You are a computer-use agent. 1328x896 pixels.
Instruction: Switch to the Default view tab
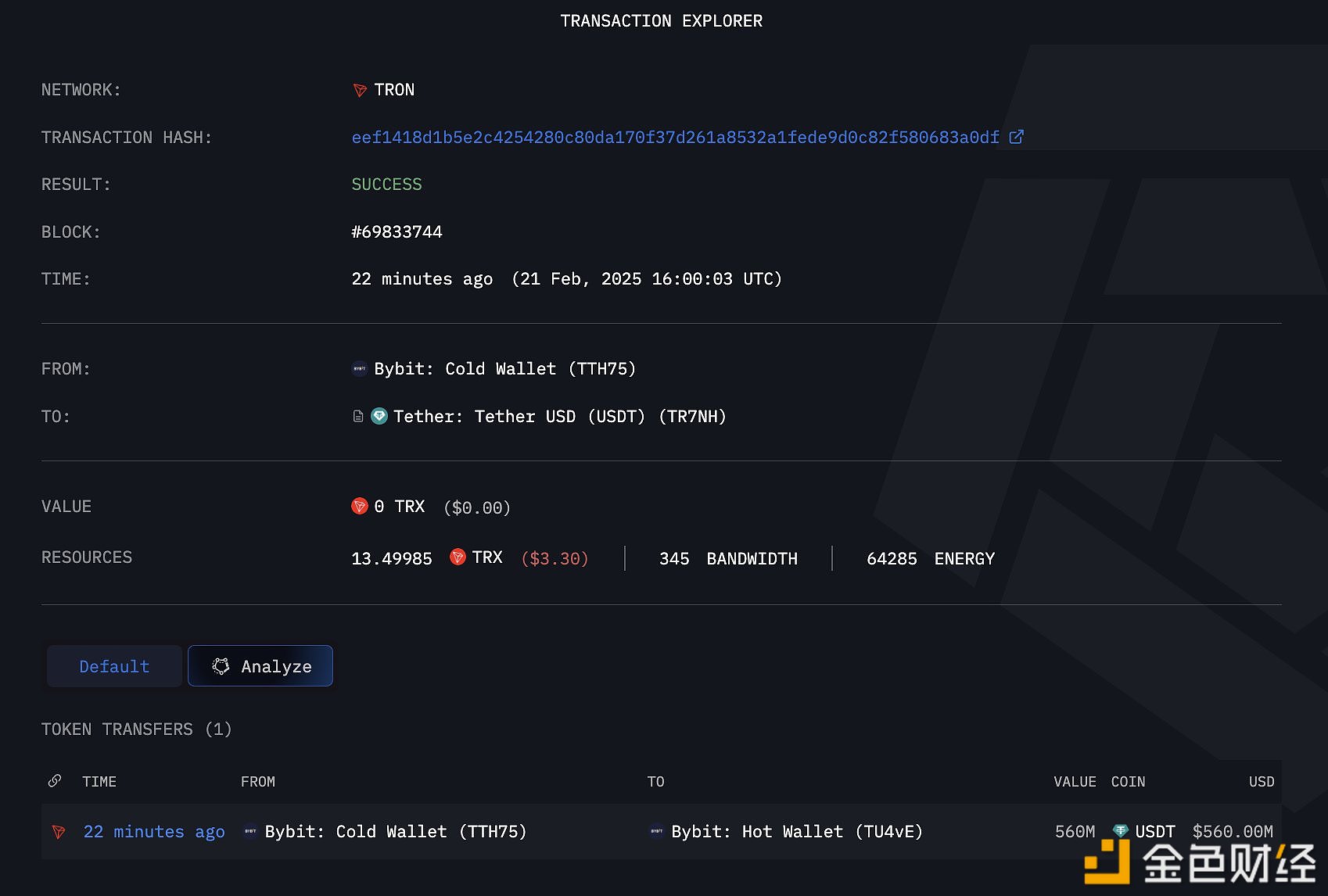[114, 666]
